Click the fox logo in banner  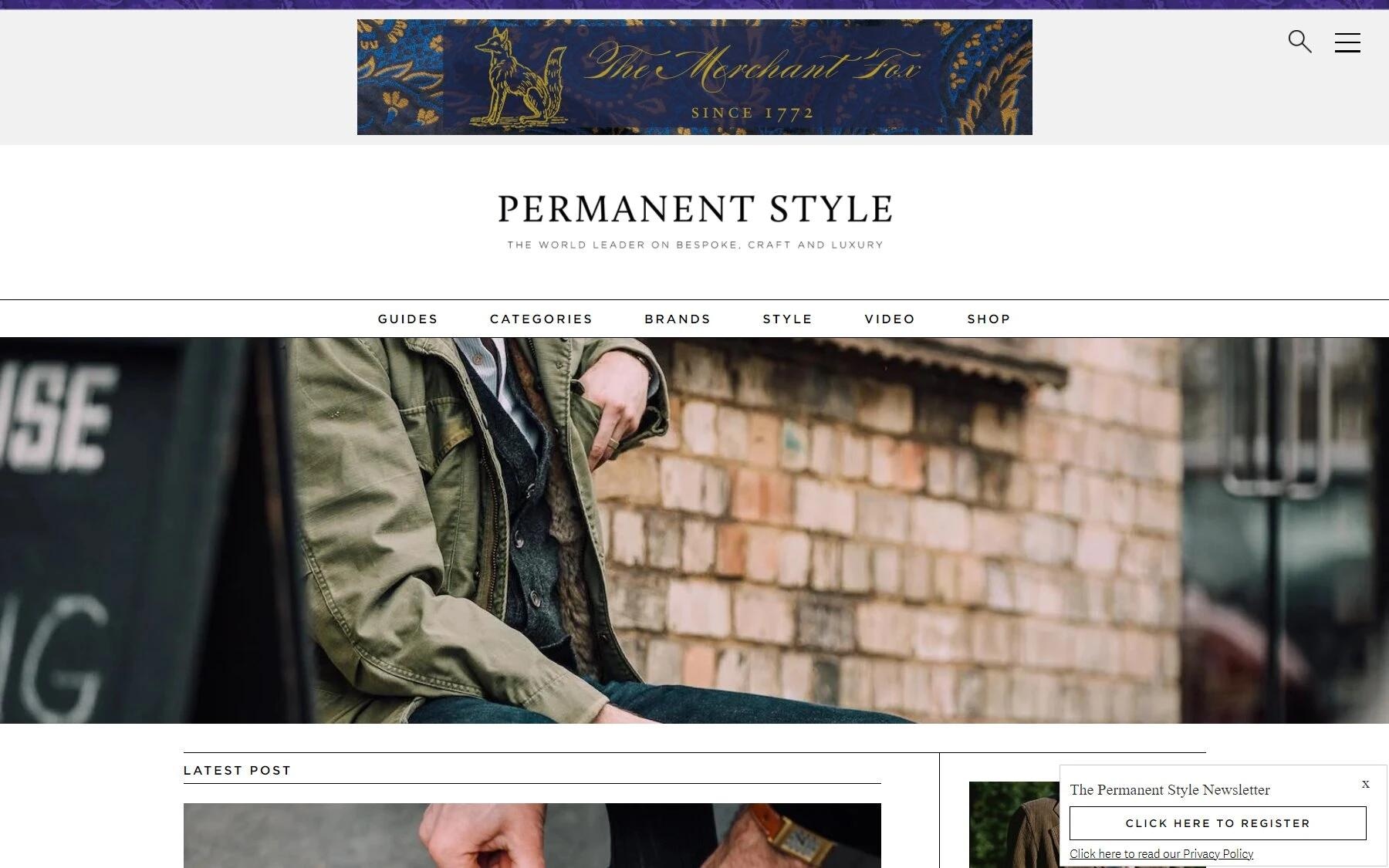pyautogui.click(x=520, y=77)
